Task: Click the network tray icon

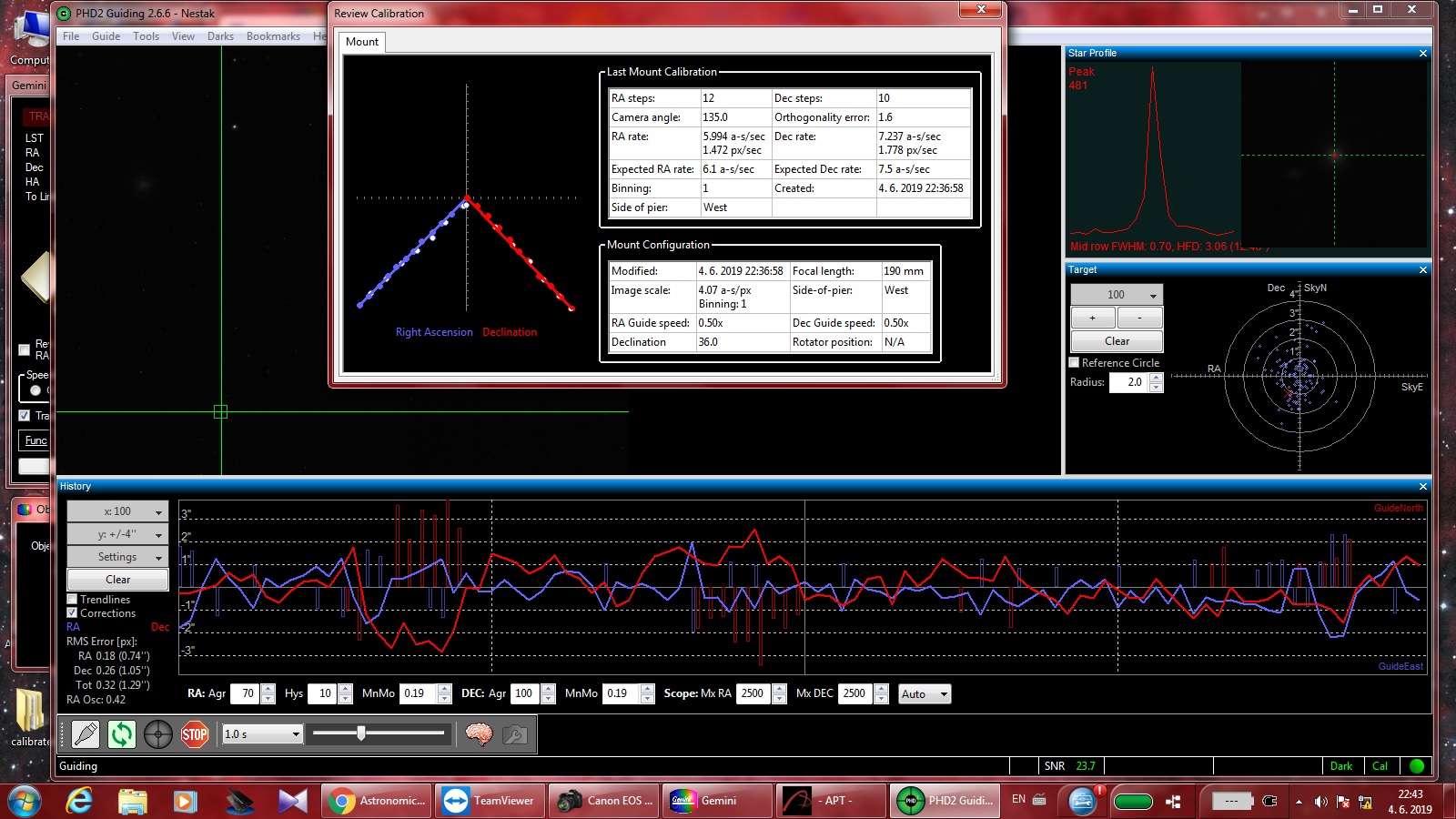Action: [1365, 802]
